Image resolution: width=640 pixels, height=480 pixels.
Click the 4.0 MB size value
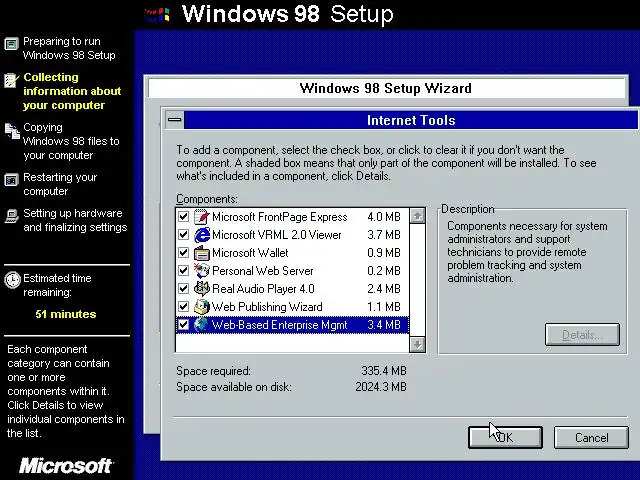[x=384, y=217]
